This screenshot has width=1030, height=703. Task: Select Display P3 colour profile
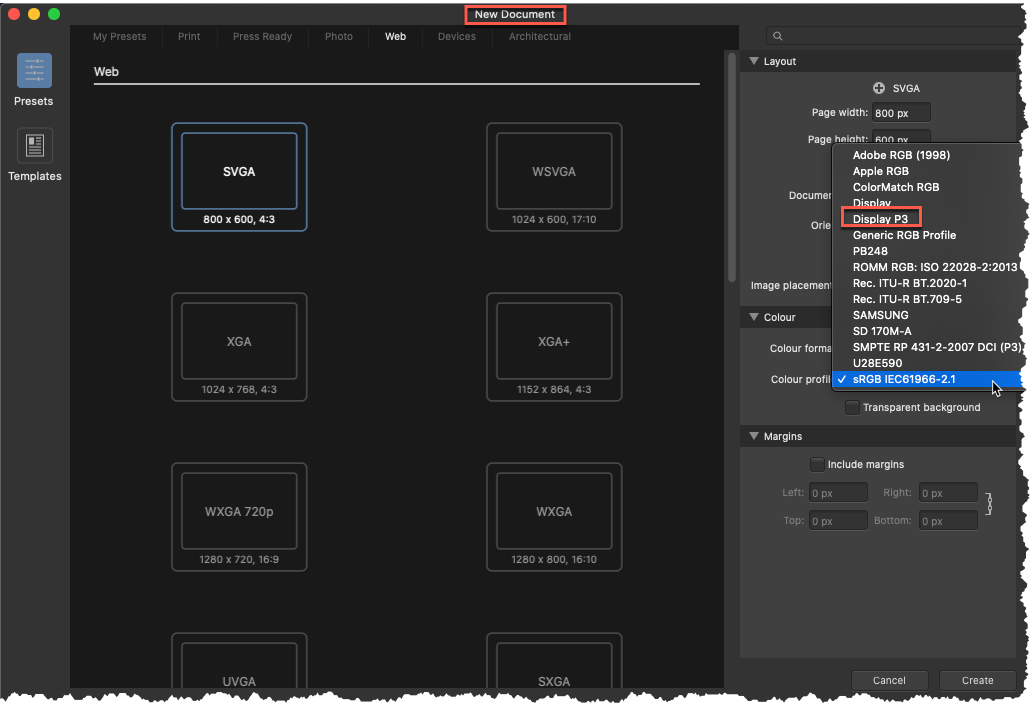tap(881, 218)
